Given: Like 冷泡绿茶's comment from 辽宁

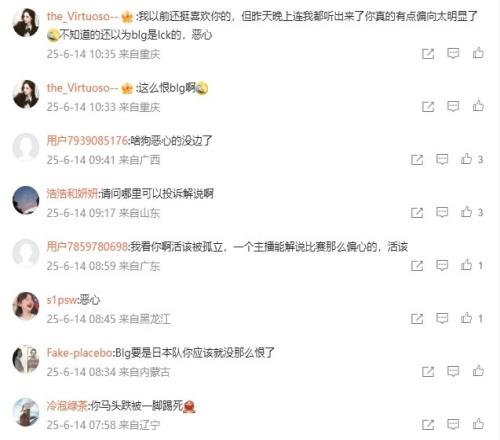Looking at the screenshot, I should [x=478, y=424].
